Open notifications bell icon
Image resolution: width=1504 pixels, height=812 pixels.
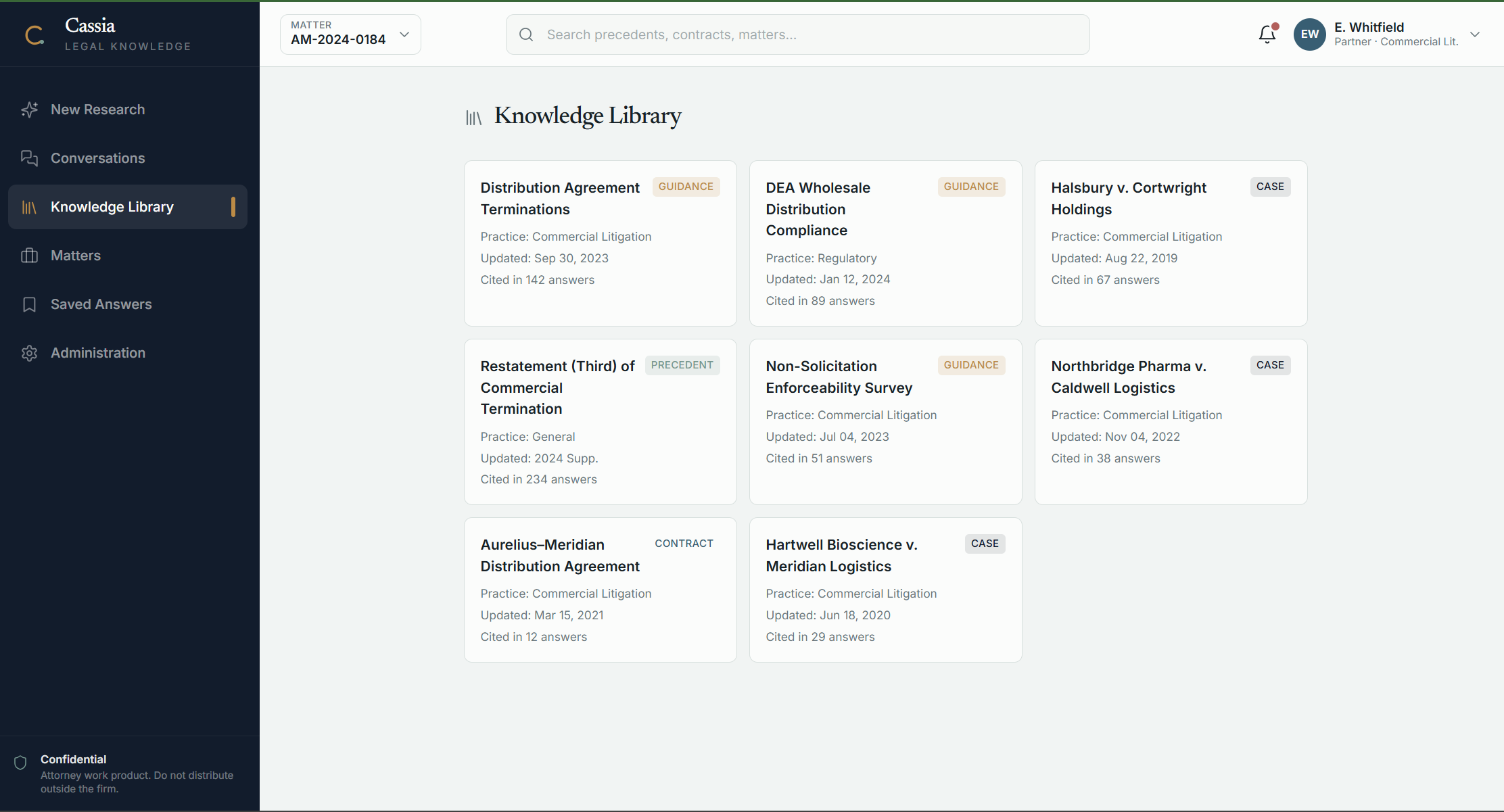(1267, 34)
